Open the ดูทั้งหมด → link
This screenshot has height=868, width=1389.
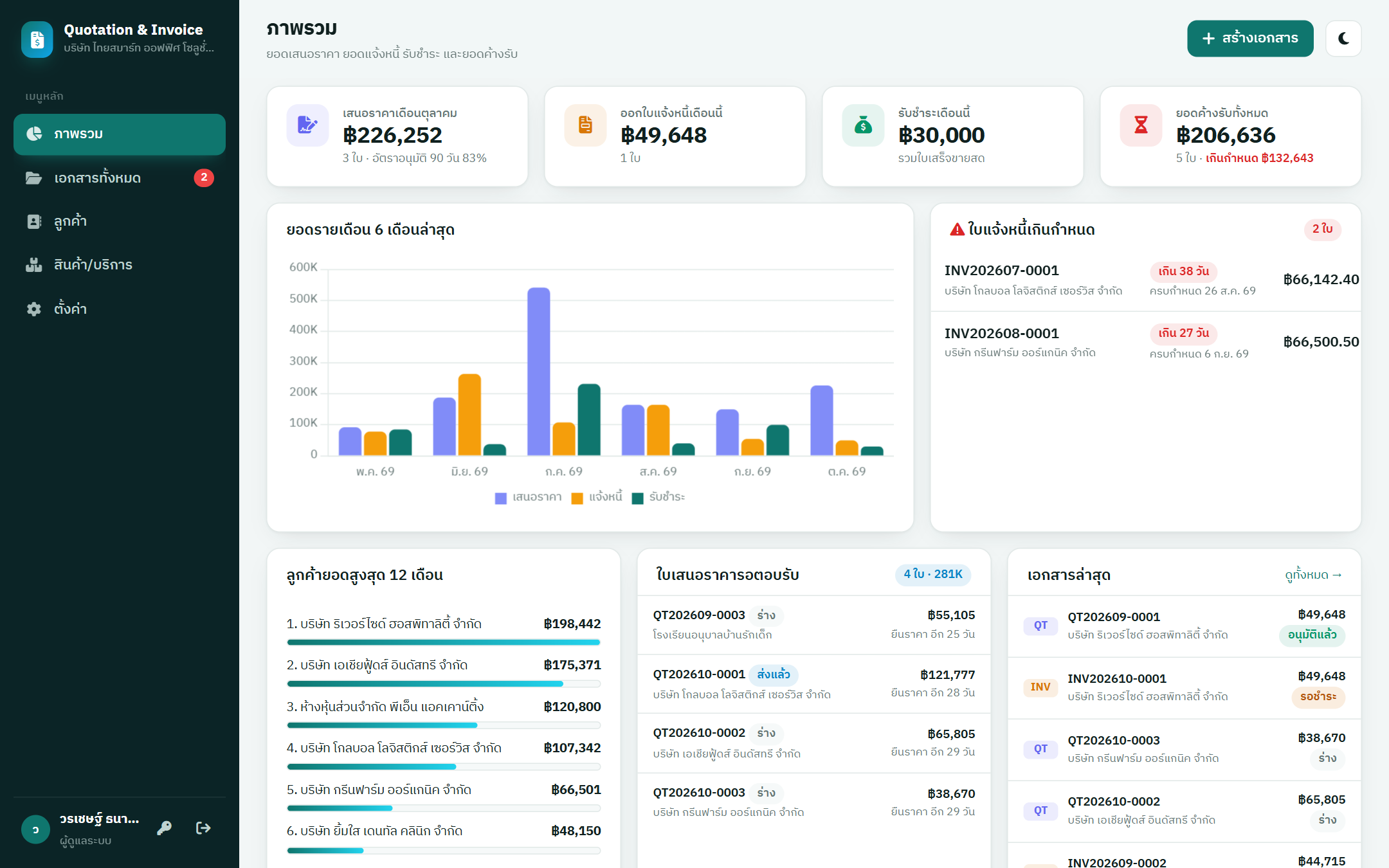(x=1313, y=575)
